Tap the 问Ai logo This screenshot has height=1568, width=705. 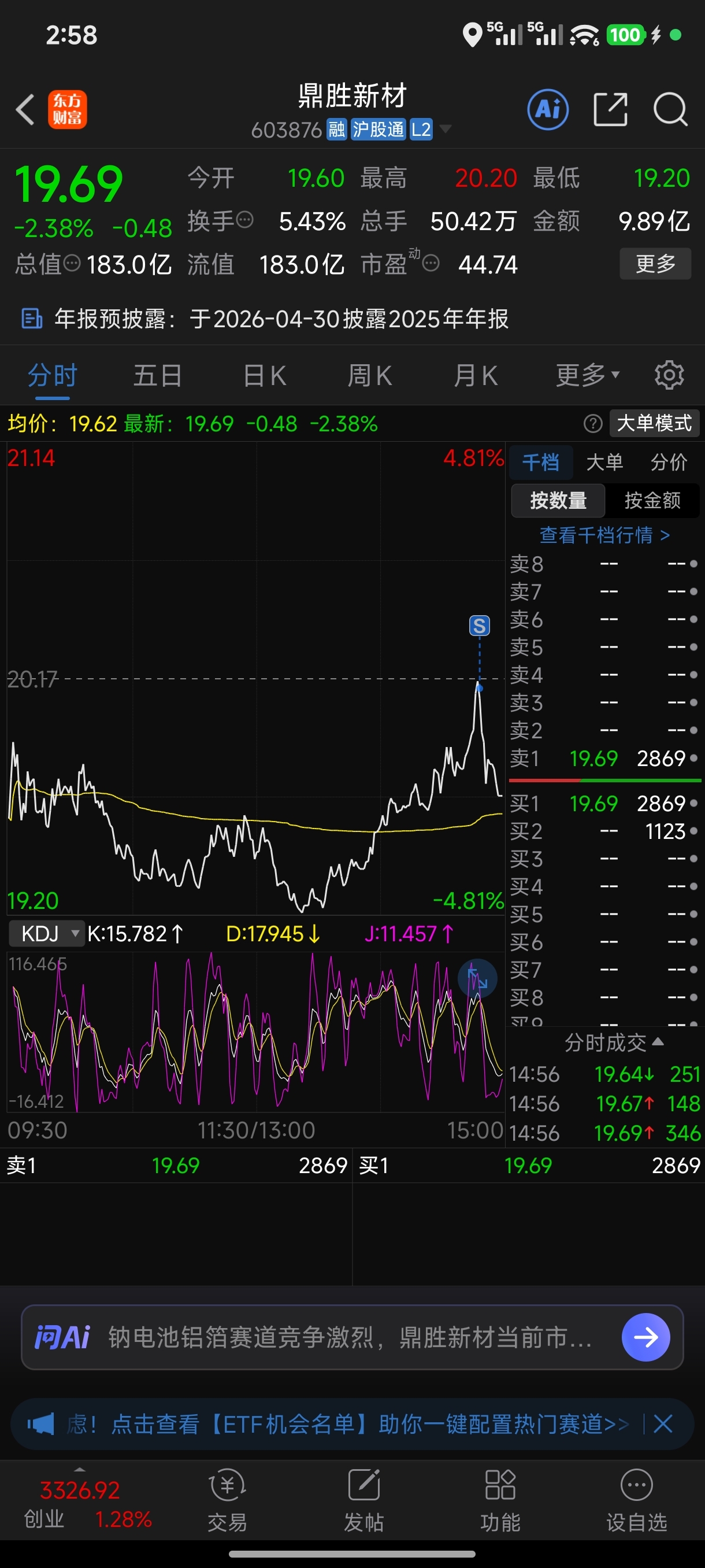(62, 1337)
